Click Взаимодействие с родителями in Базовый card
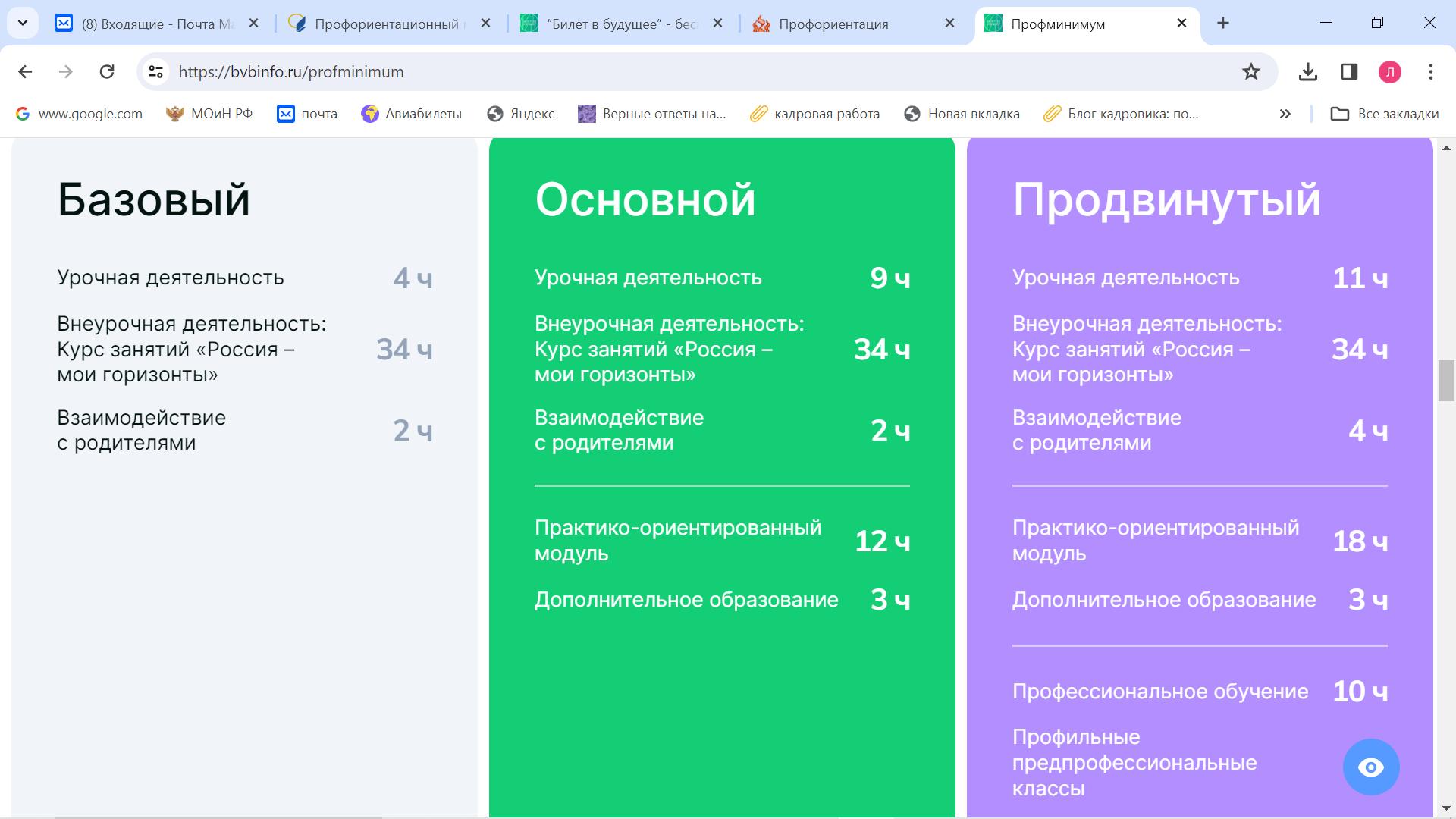 (141, 430)
